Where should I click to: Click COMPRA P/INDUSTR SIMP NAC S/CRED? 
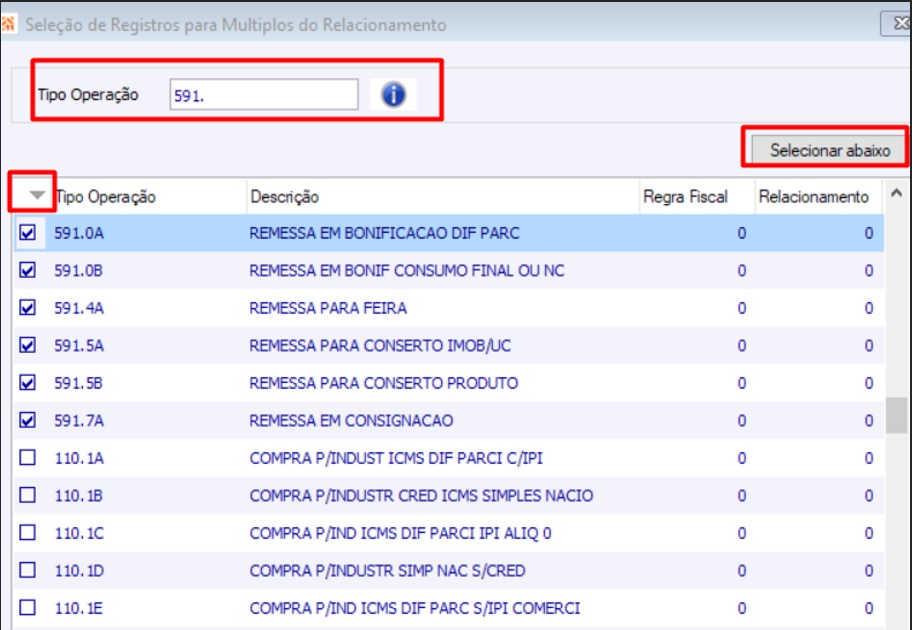[387, 571]
